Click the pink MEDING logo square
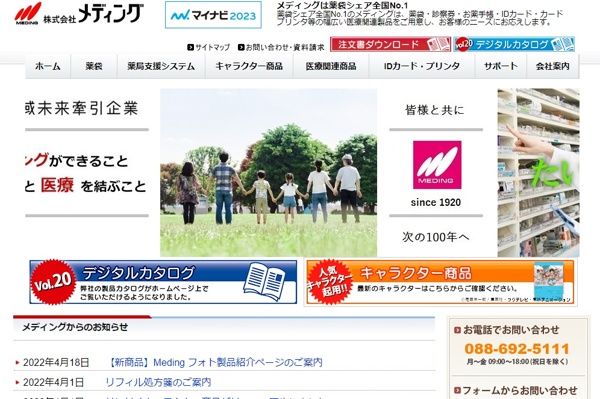Image resolution: width=600 pixels, height=399 pixels. coord(437,165)
